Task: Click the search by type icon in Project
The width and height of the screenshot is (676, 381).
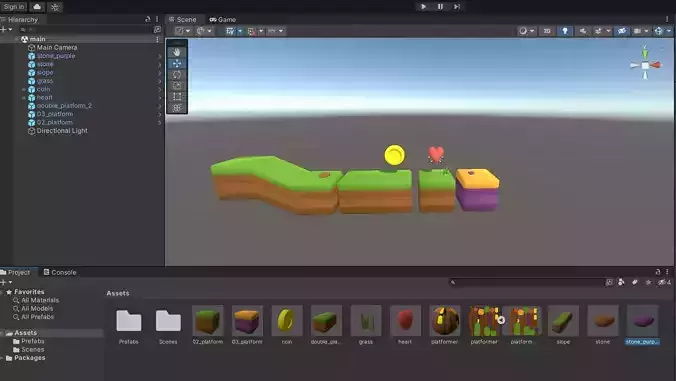Action: click(621, 282)
